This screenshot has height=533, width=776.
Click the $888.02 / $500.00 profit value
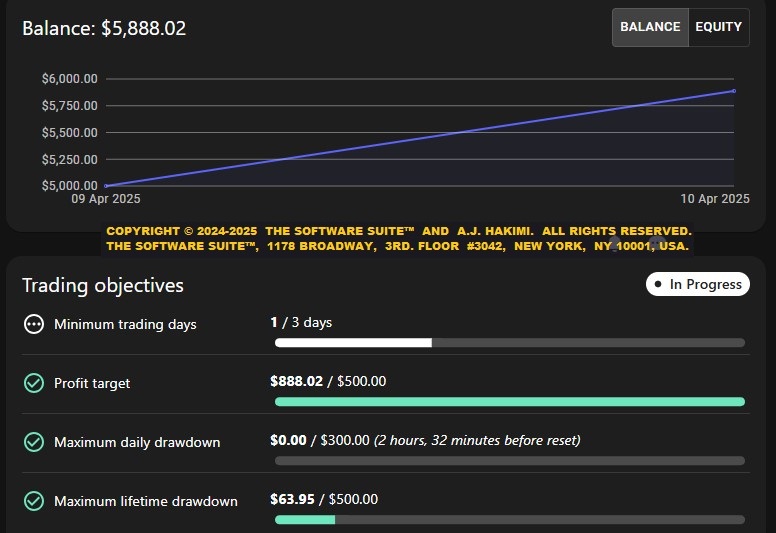coord(328,381)
